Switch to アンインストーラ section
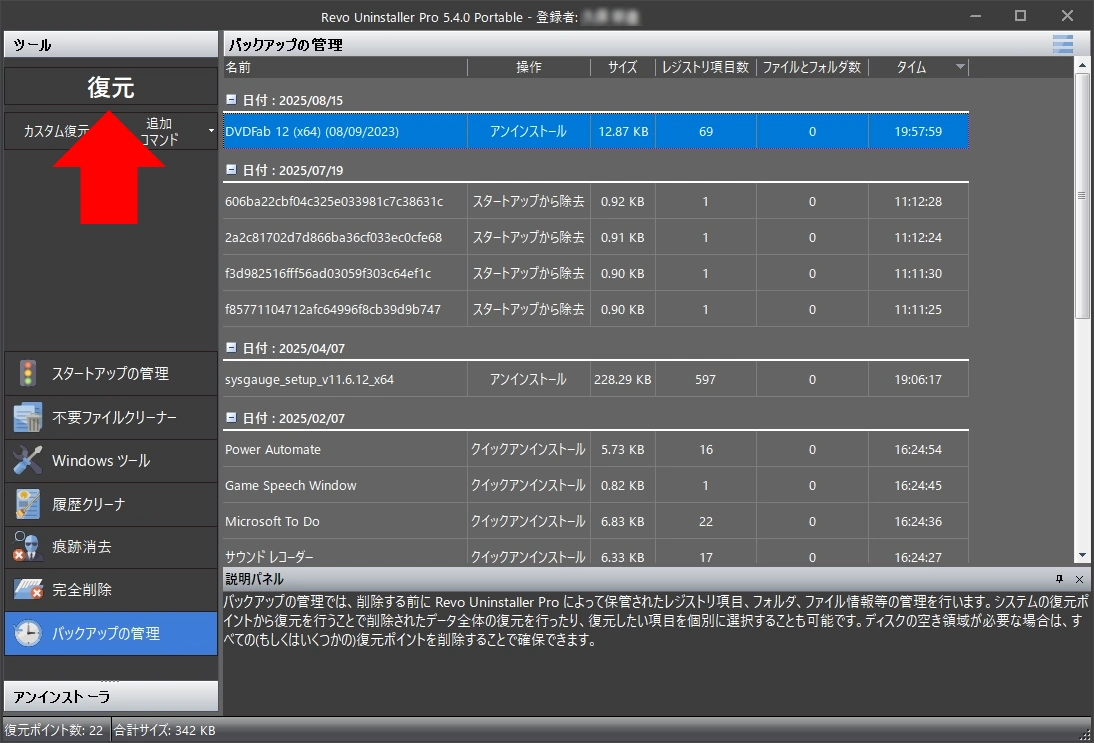This screenshot has height=743, width=1094. [111, 696]
